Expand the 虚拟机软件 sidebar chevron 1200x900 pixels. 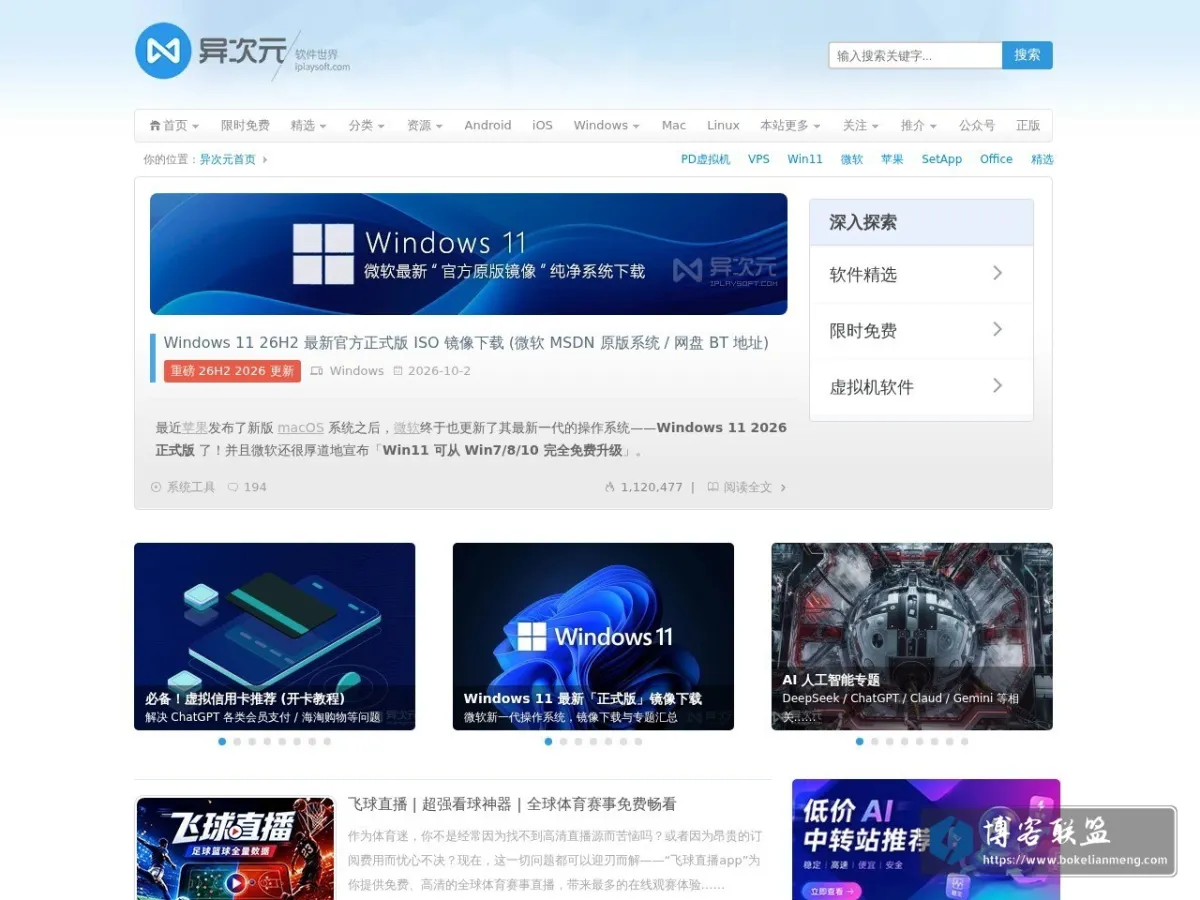997,385
